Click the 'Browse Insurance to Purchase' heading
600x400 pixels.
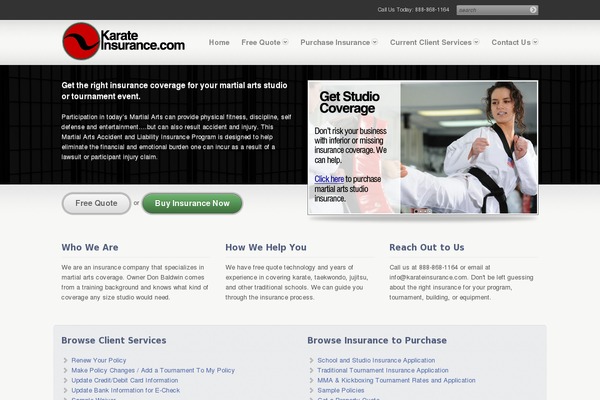pos(377,340)
